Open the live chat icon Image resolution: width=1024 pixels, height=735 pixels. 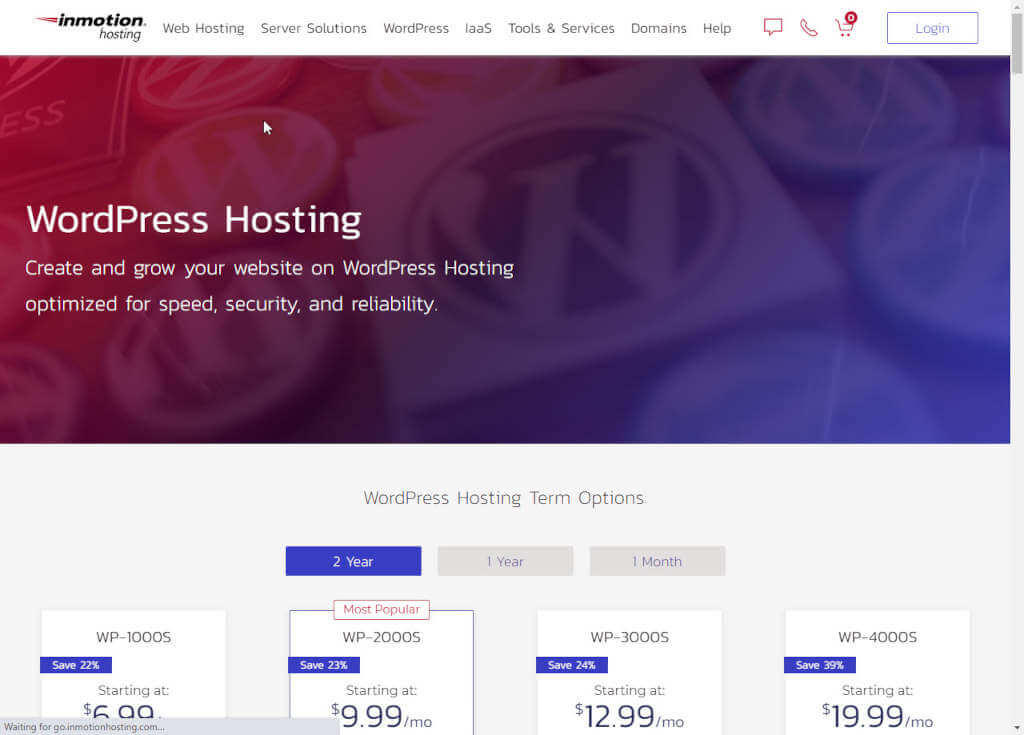click(x=773, y=27)
